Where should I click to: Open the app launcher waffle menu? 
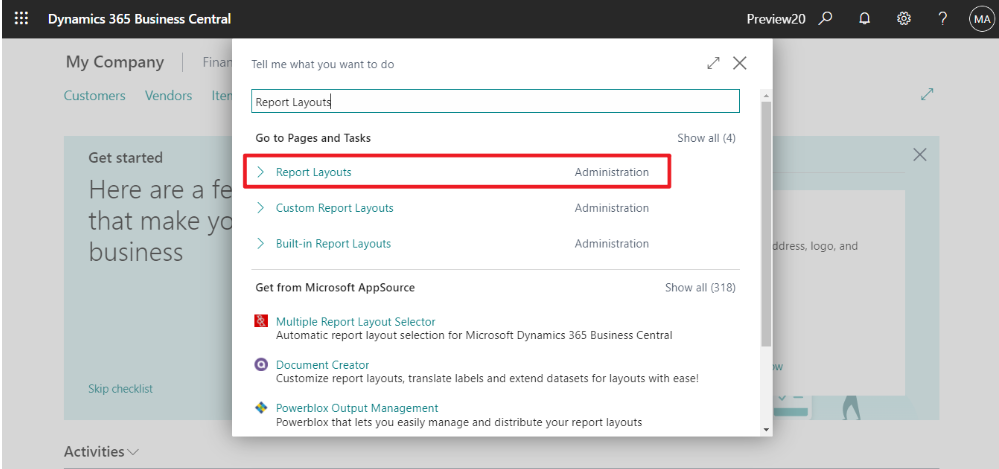point(21,18)
